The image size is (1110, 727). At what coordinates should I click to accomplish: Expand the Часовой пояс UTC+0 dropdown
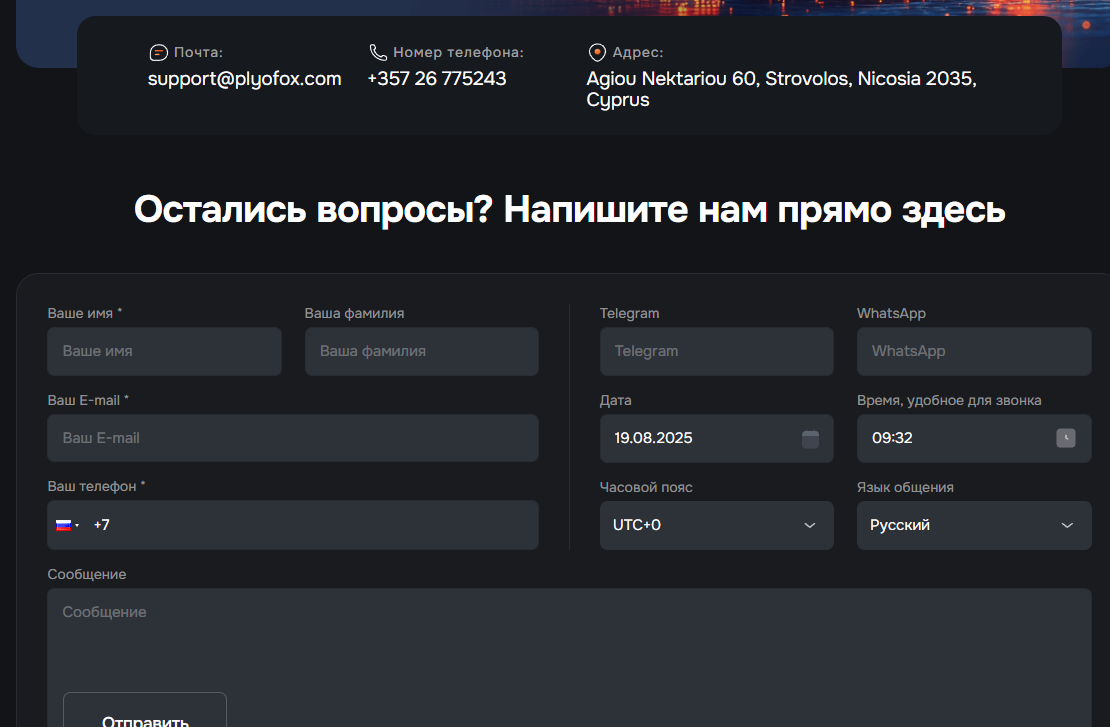pyautogui.click(x=716, y=525)
